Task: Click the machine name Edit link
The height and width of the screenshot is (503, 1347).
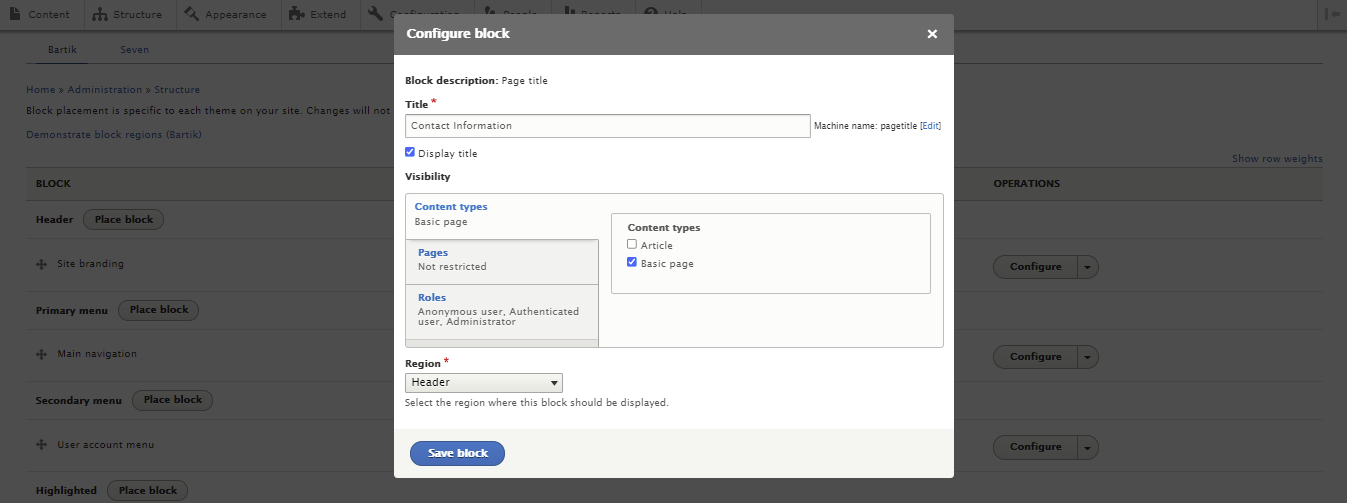Action: click(930, 126)
